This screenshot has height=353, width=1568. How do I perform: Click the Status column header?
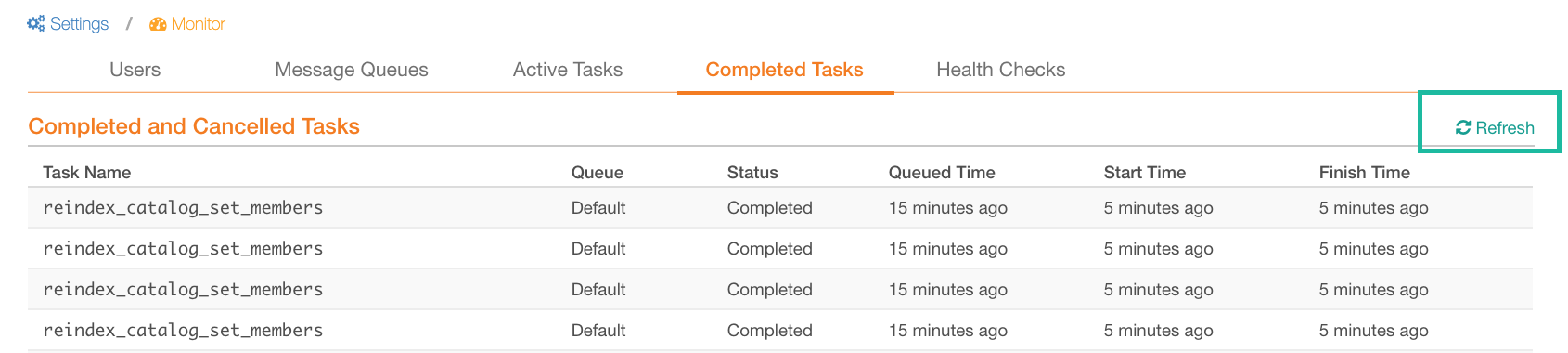click(752, 173)
